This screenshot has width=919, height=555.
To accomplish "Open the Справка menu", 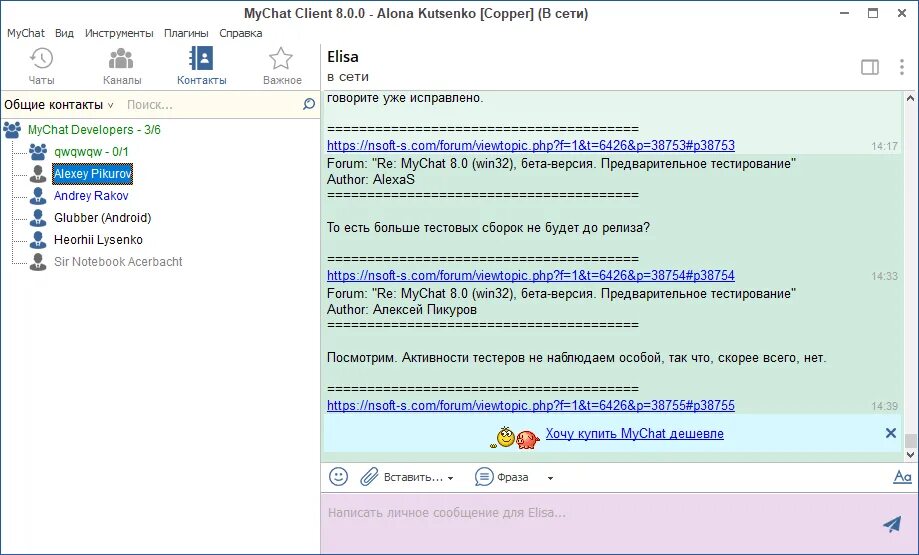I will click(x=240, y=33).
